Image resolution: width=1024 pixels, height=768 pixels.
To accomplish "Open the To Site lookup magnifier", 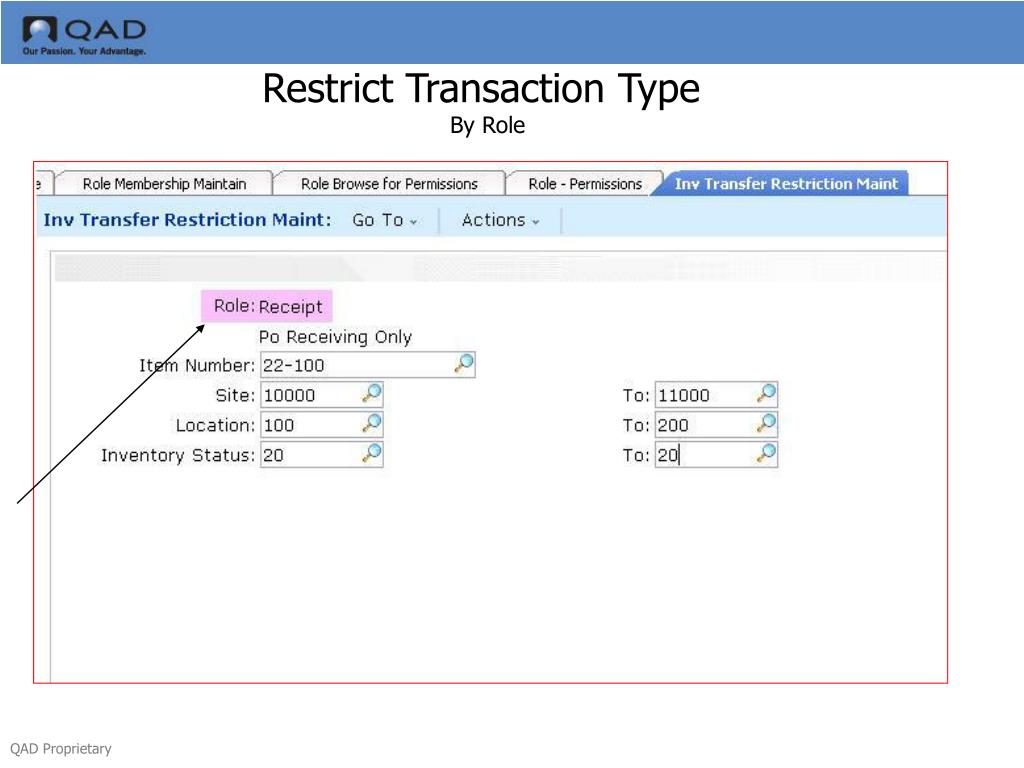I will (x=765, y=394).
